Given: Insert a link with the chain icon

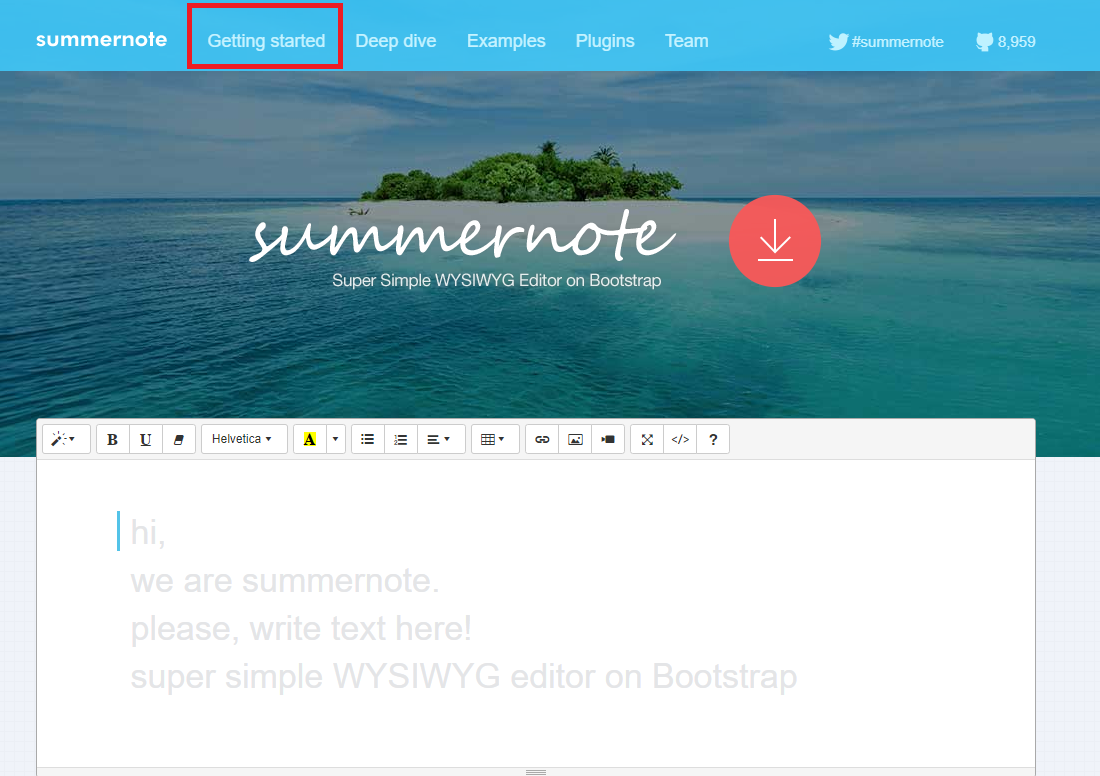Looking at the screenshot, I should [x=542, y=439].
